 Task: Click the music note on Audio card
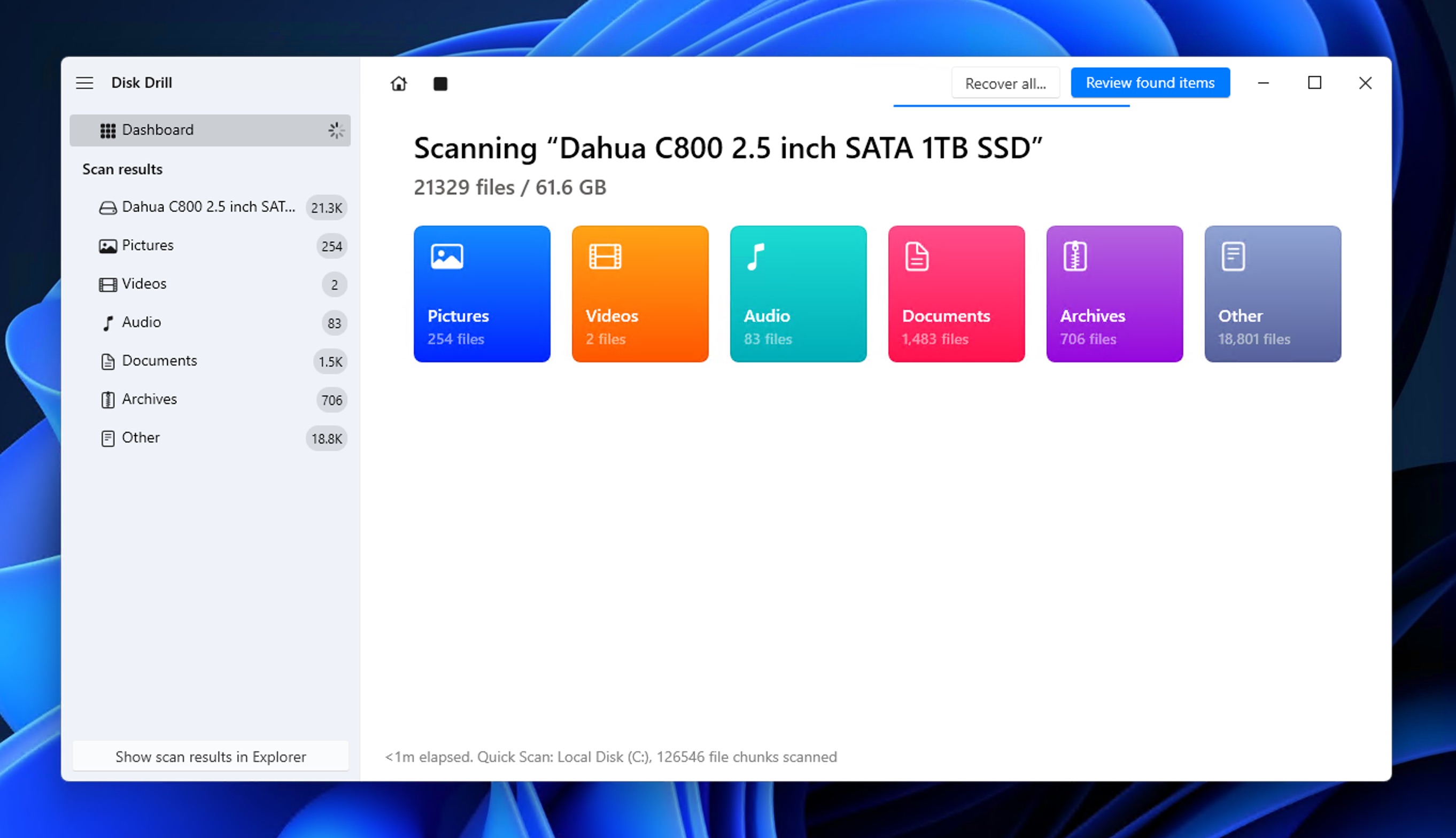756,256
